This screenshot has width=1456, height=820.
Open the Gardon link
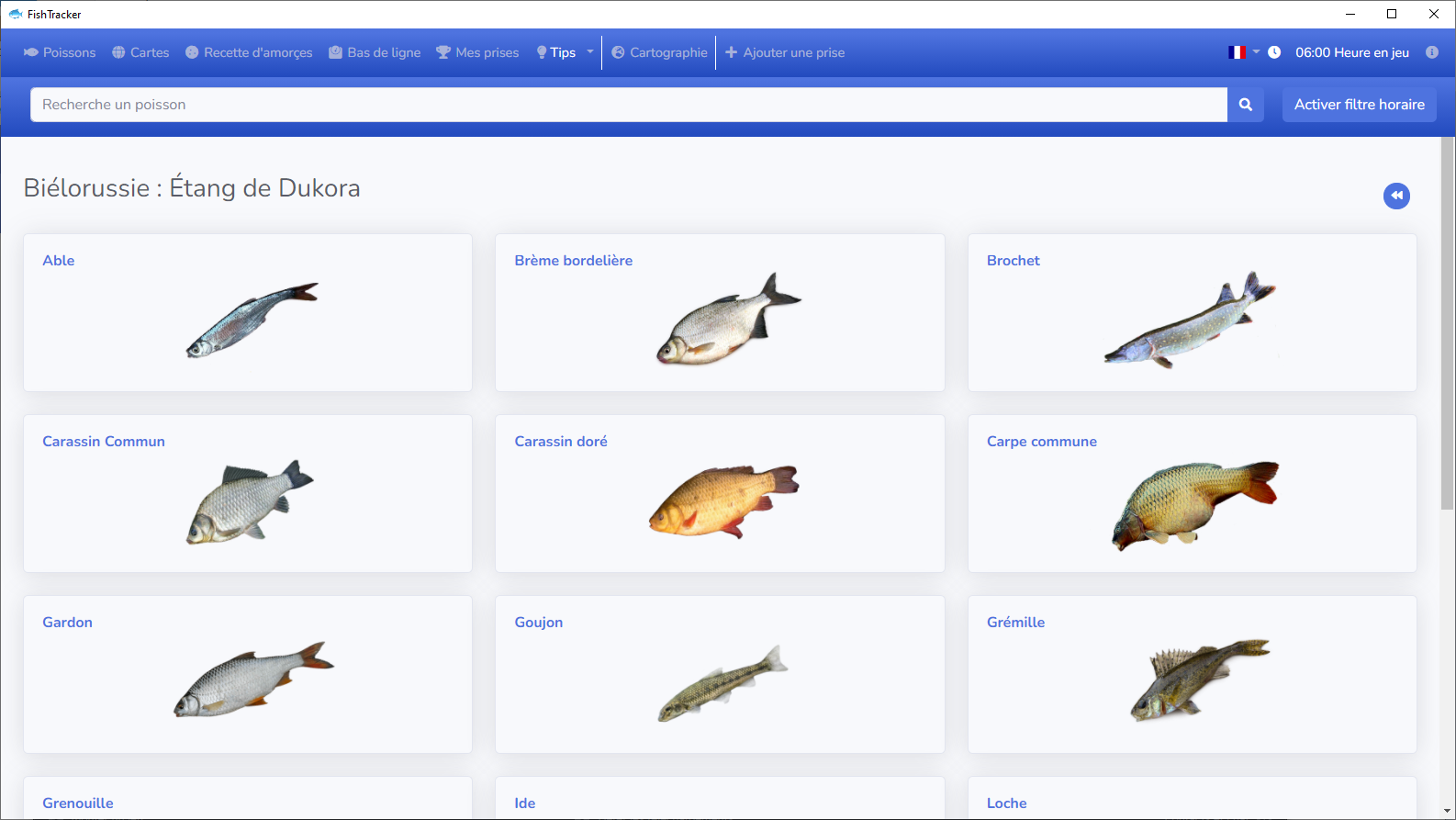[67, 623]
